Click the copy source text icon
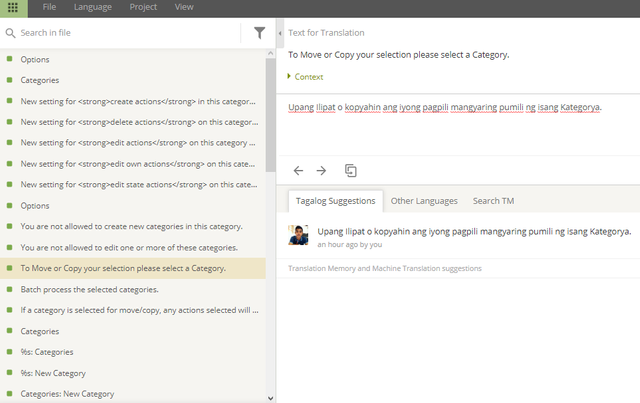This screenshot has width=640, height=403. coord(351,171)
